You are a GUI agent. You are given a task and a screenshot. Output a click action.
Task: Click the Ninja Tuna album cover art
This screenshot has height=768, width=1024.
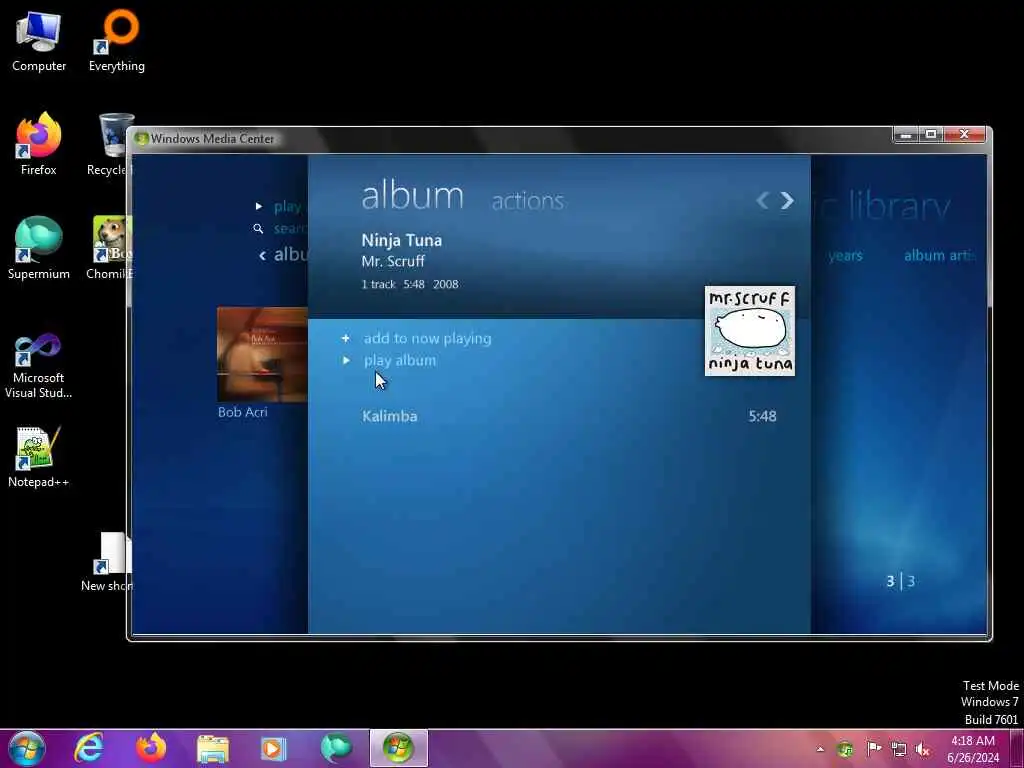tap(750, 330)
